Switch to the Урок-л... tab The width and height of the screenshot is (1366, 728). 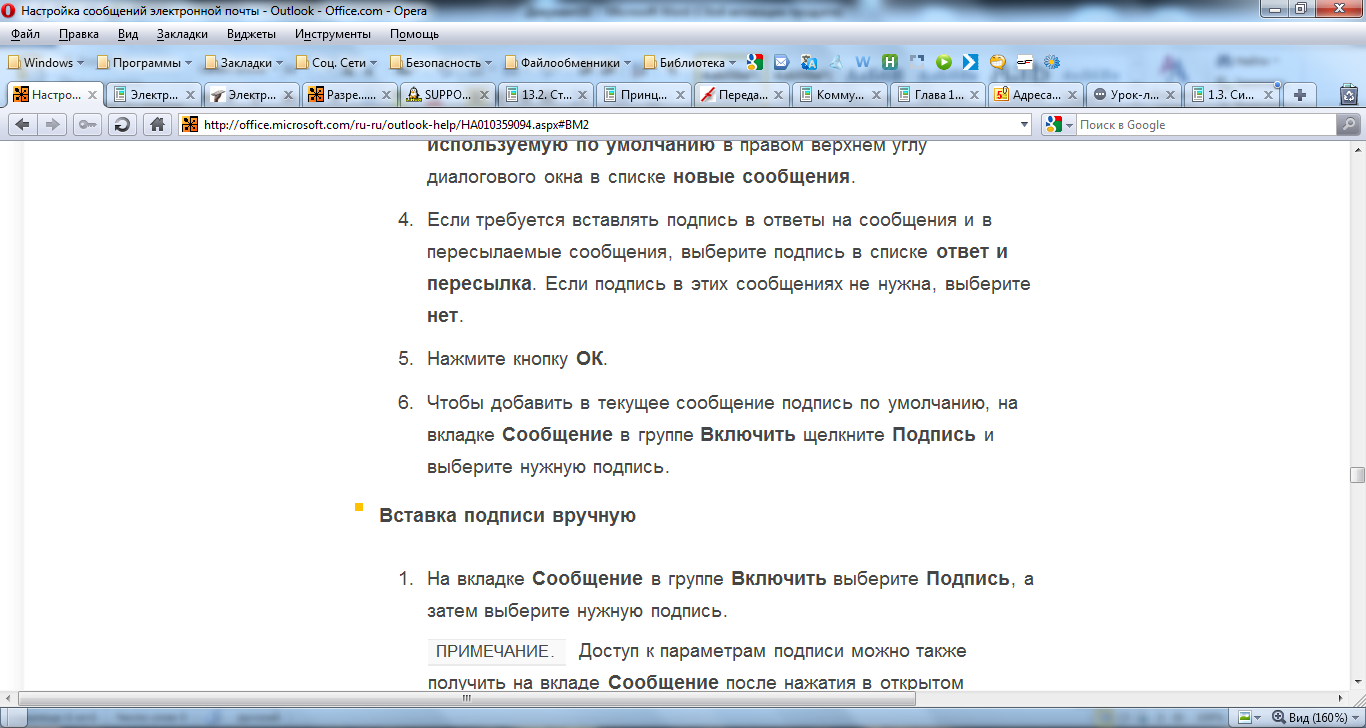tap(1133, 95)
